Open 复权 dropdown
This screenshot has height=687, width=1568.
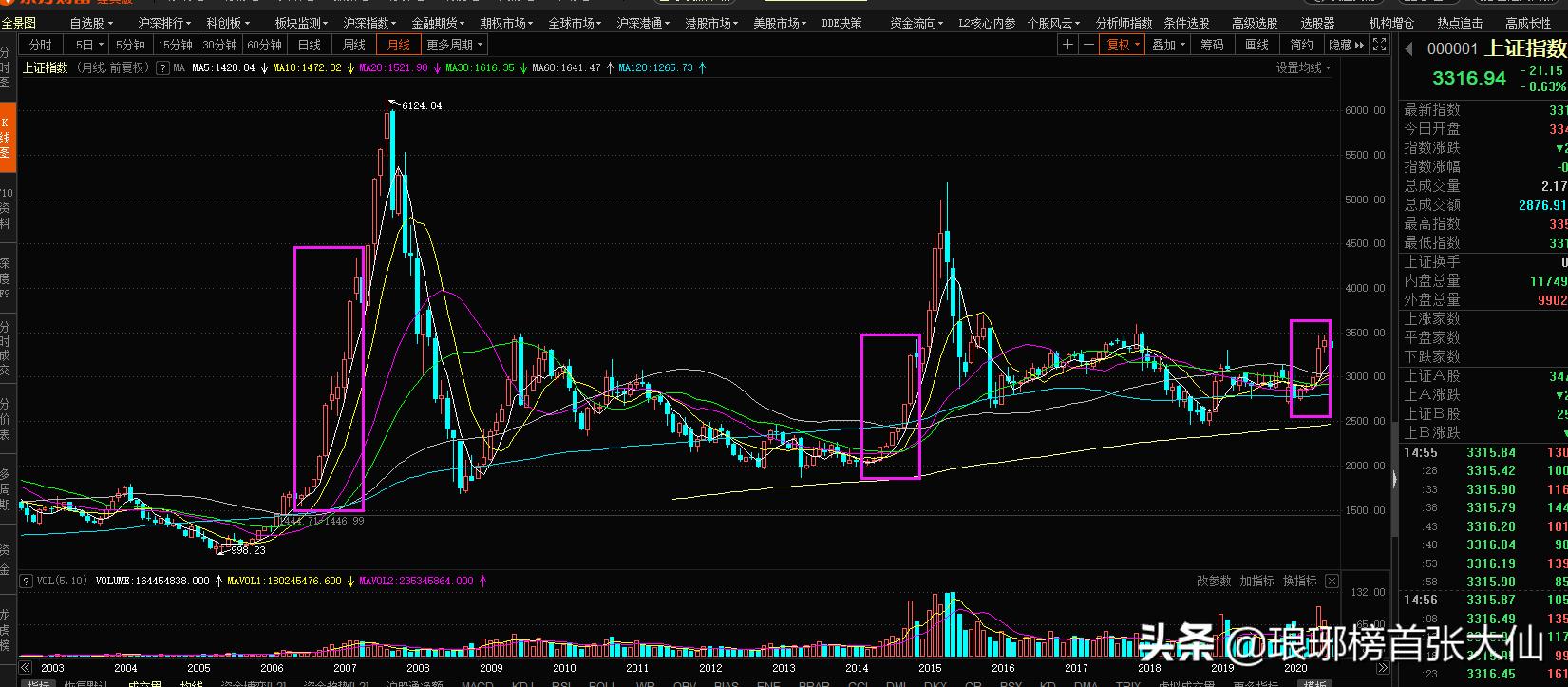(x=1123, y=45)
